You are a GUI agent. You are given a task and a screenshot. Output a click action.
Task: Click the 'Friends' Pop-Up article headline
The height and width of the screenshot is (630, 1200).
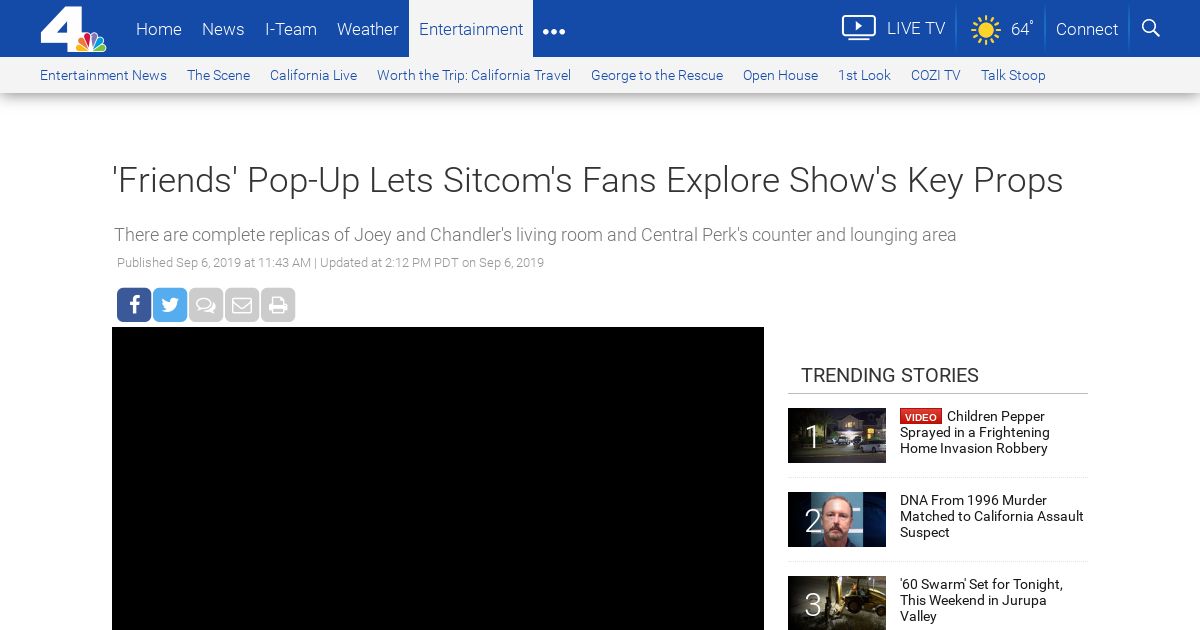588,180
